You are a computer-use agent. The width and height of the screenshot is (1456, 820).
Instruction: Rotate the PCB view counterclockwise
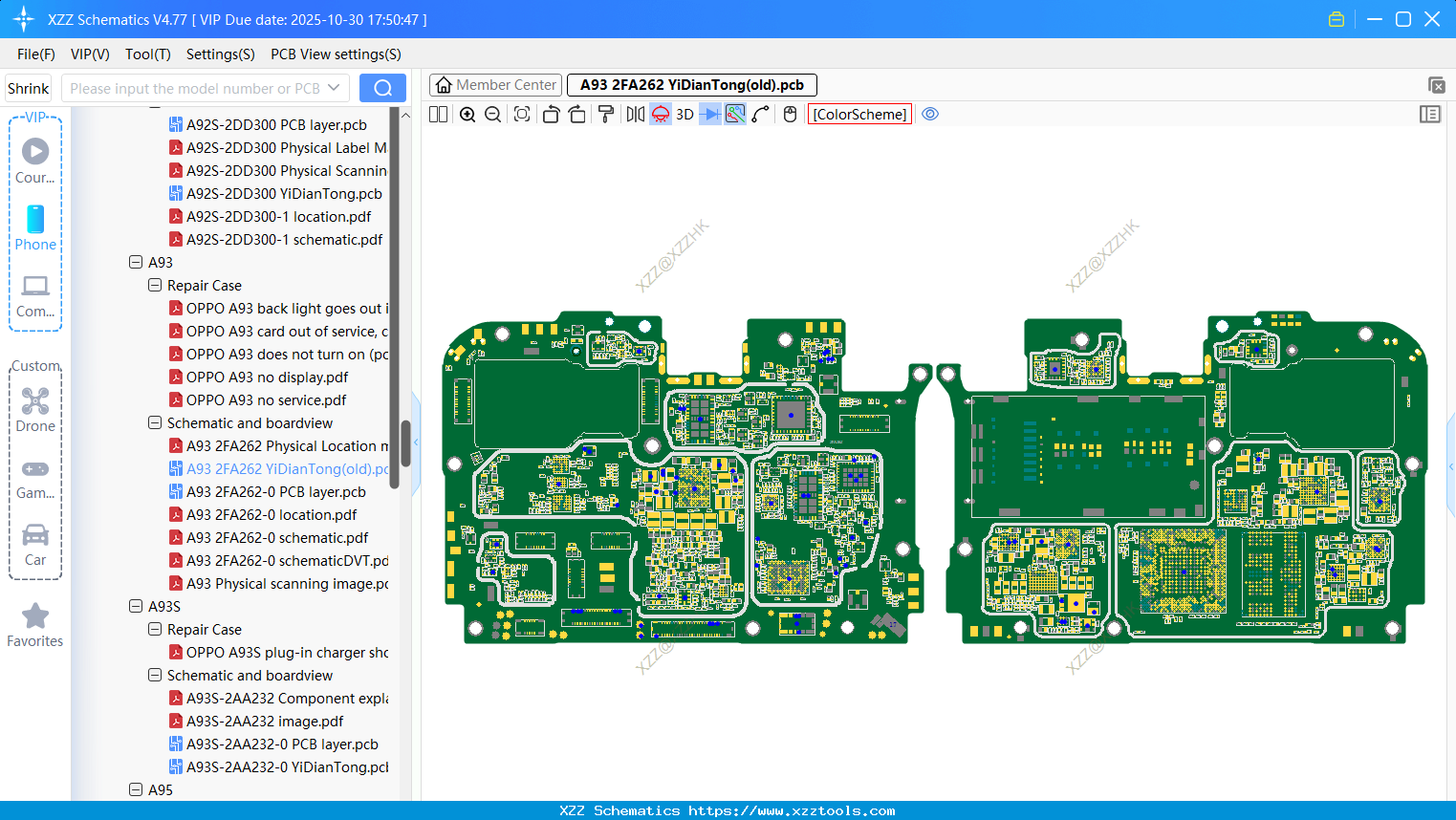pos(551,114)
